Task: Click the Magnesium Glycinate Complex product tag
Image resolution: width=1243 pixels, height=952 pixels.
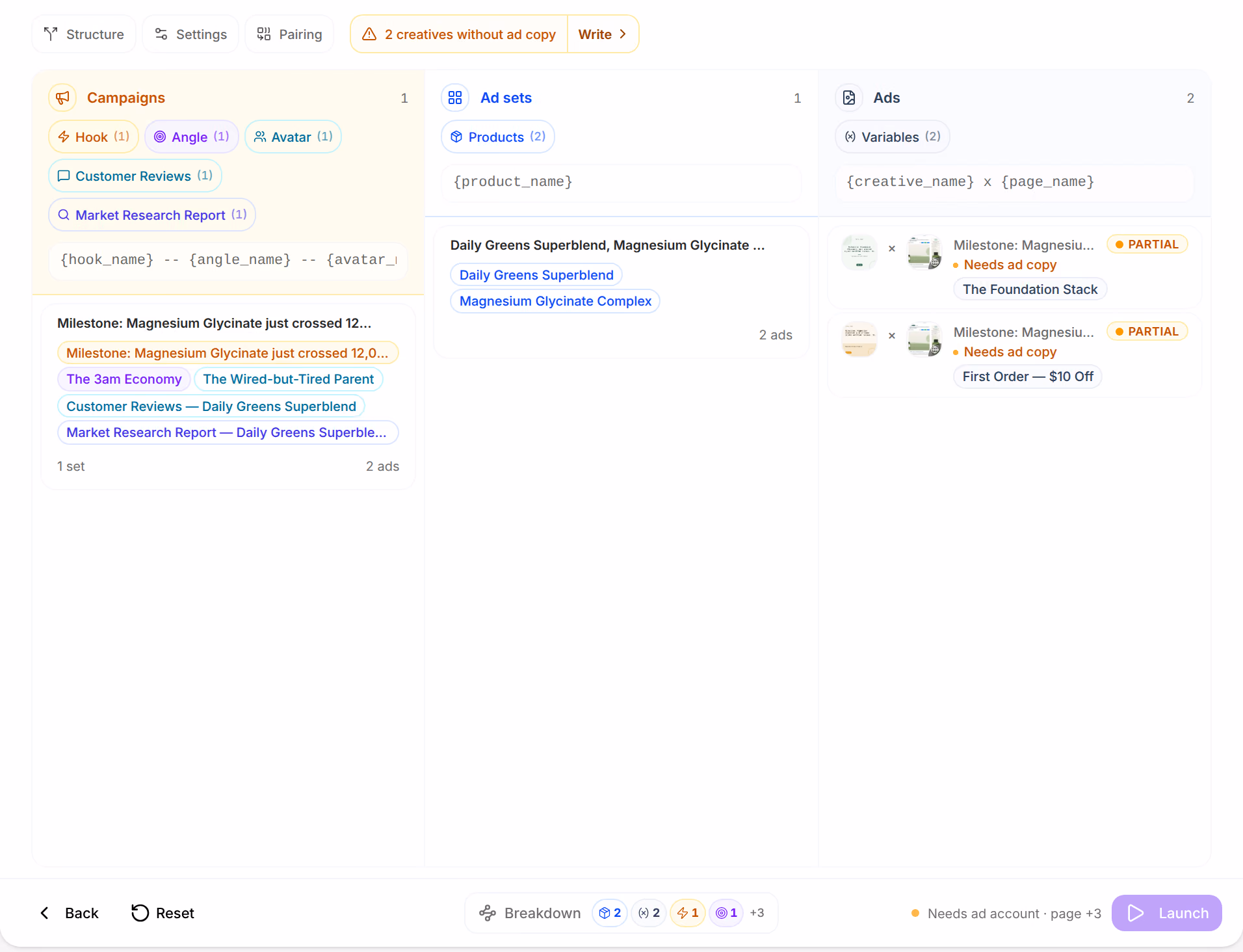Action: pyautogui.click(x=556, y=301)
